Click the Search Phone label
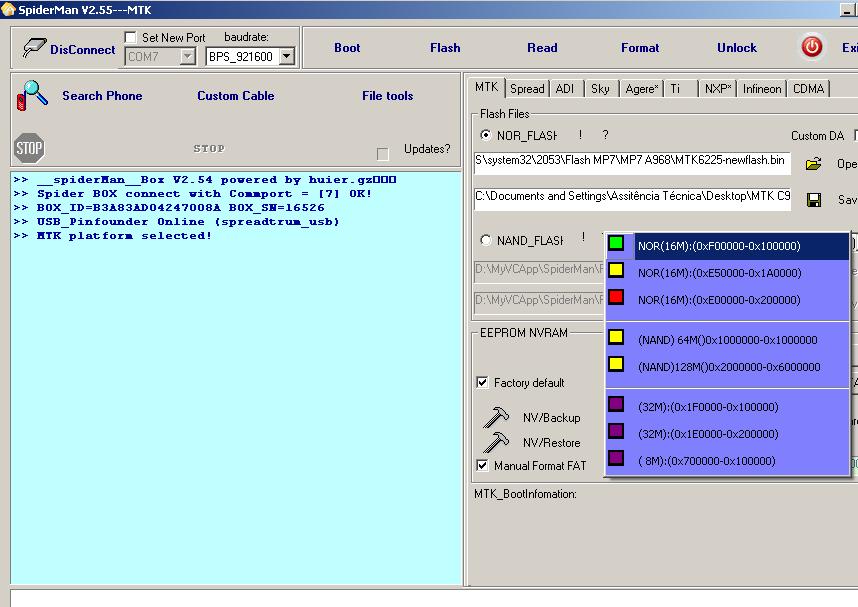This screenshot has height=607, width=858. coord(102,95)
